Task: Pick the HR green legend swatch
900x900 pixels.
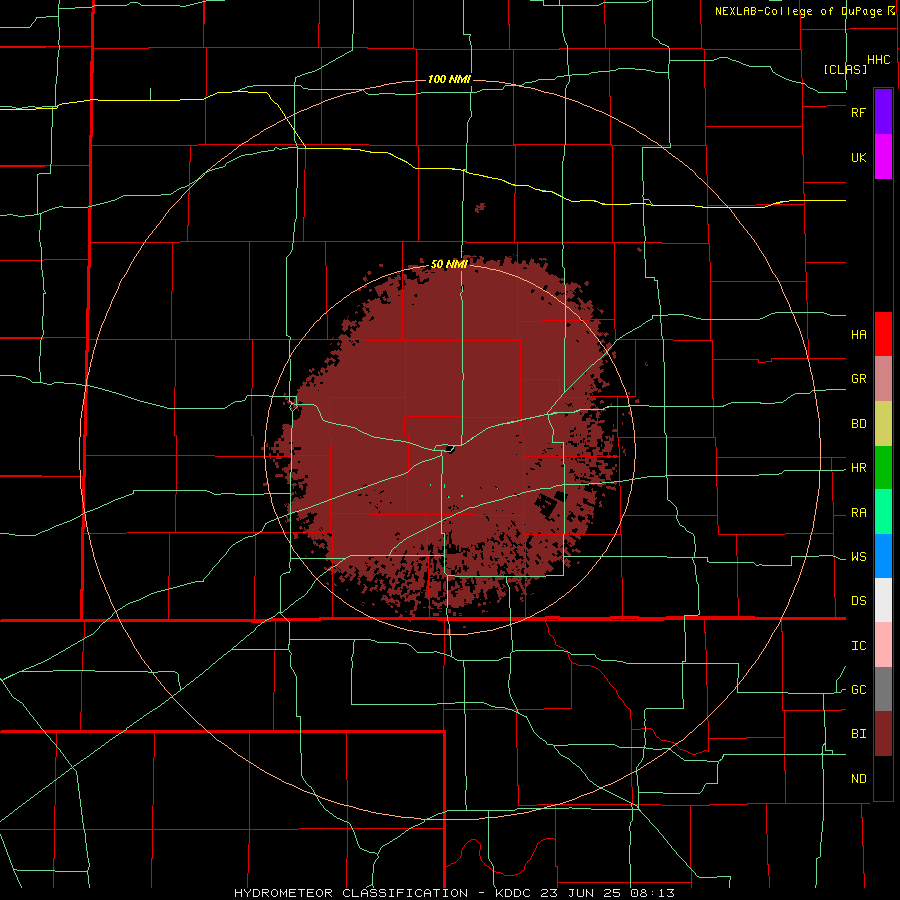Action: pyautogui.click(x=883, y=468)
